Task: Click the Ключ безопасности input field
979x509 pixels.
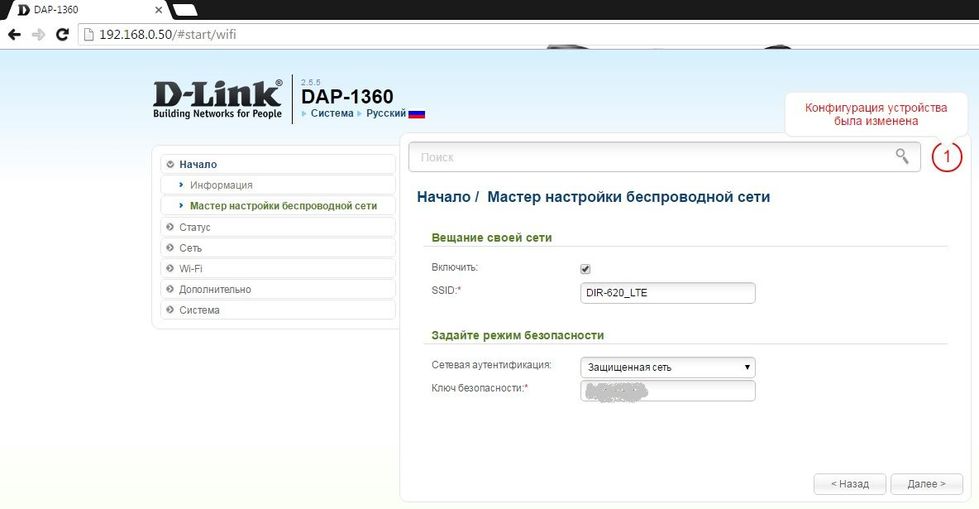Action: (667, 390)
